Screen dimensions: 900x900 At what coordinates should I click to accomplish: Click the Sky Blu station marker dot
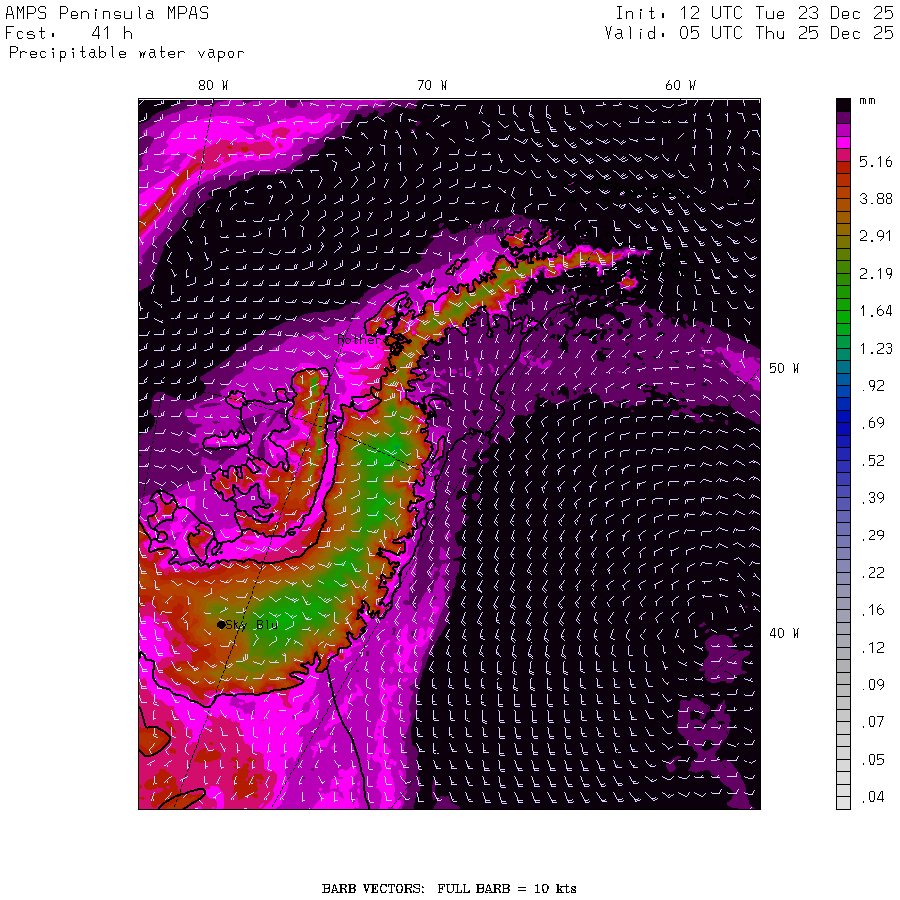point(221,624)
